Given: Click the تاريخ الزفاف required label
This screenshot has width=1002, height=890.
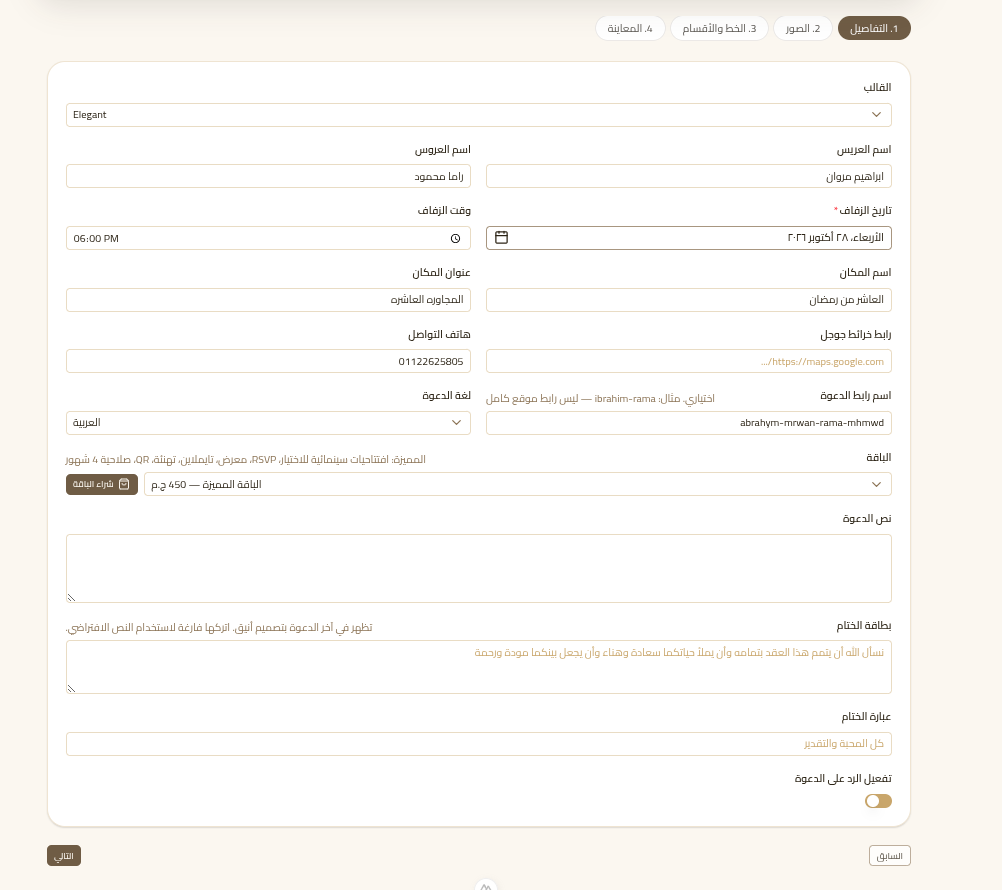Looking at the screenshot, I should click(863, 210).
